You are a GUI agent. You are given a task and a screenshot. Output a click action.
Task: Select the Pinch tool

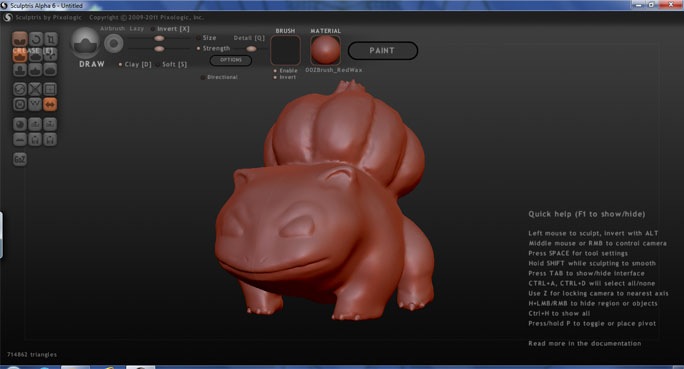tap(35, 70)
